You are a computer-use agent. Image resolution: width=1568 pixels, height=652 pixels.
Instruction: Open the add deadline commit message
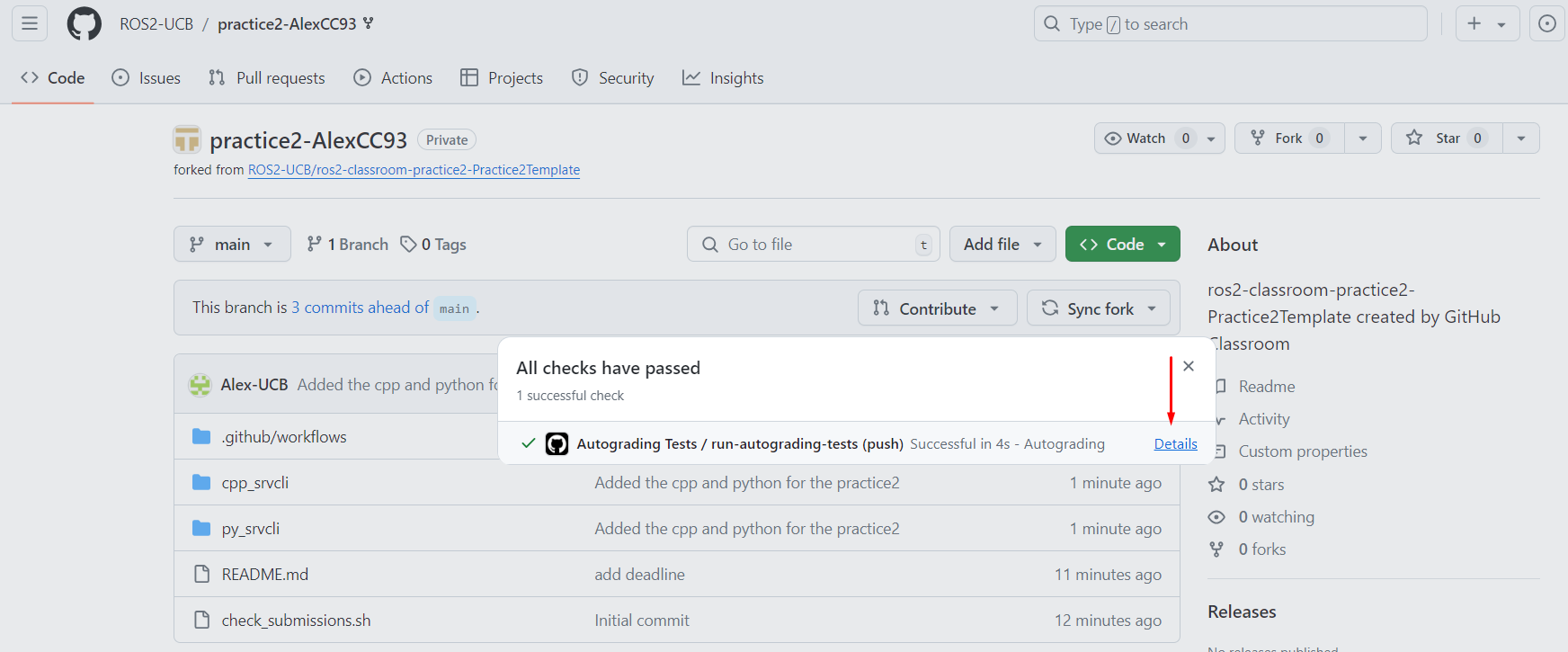pyautogui.click(x=639, y=574)
